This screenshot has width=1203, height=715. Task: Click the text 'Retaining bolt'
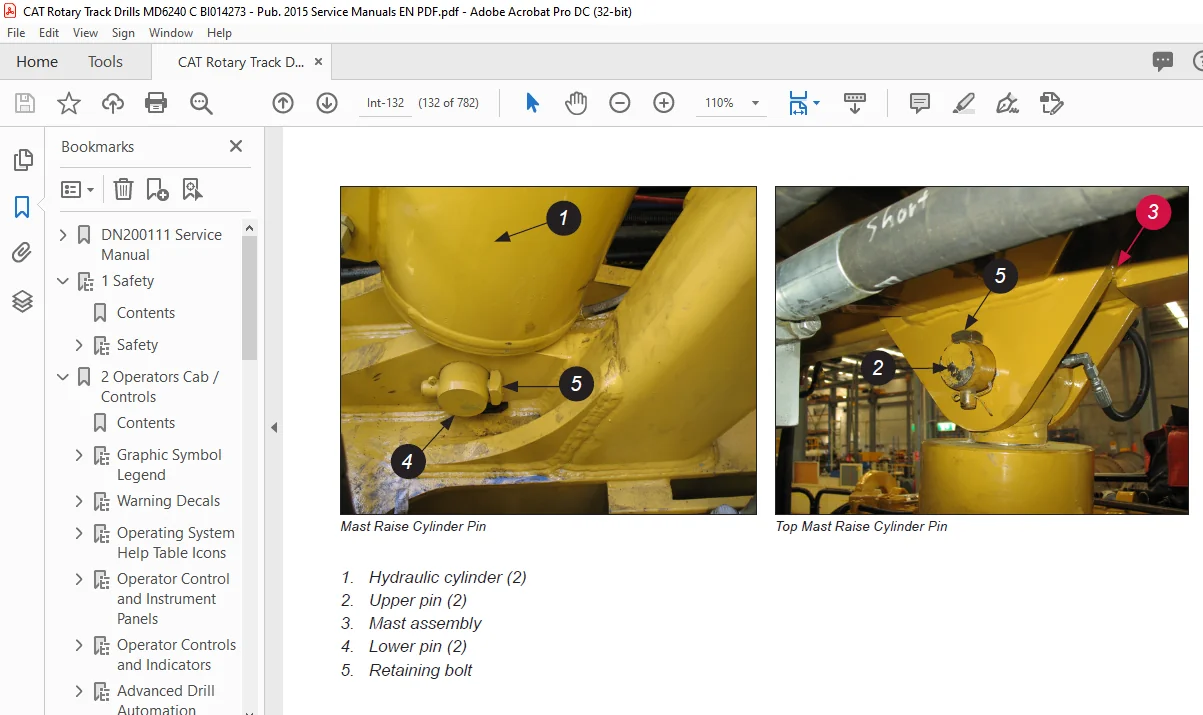click(x=420, y=670)
